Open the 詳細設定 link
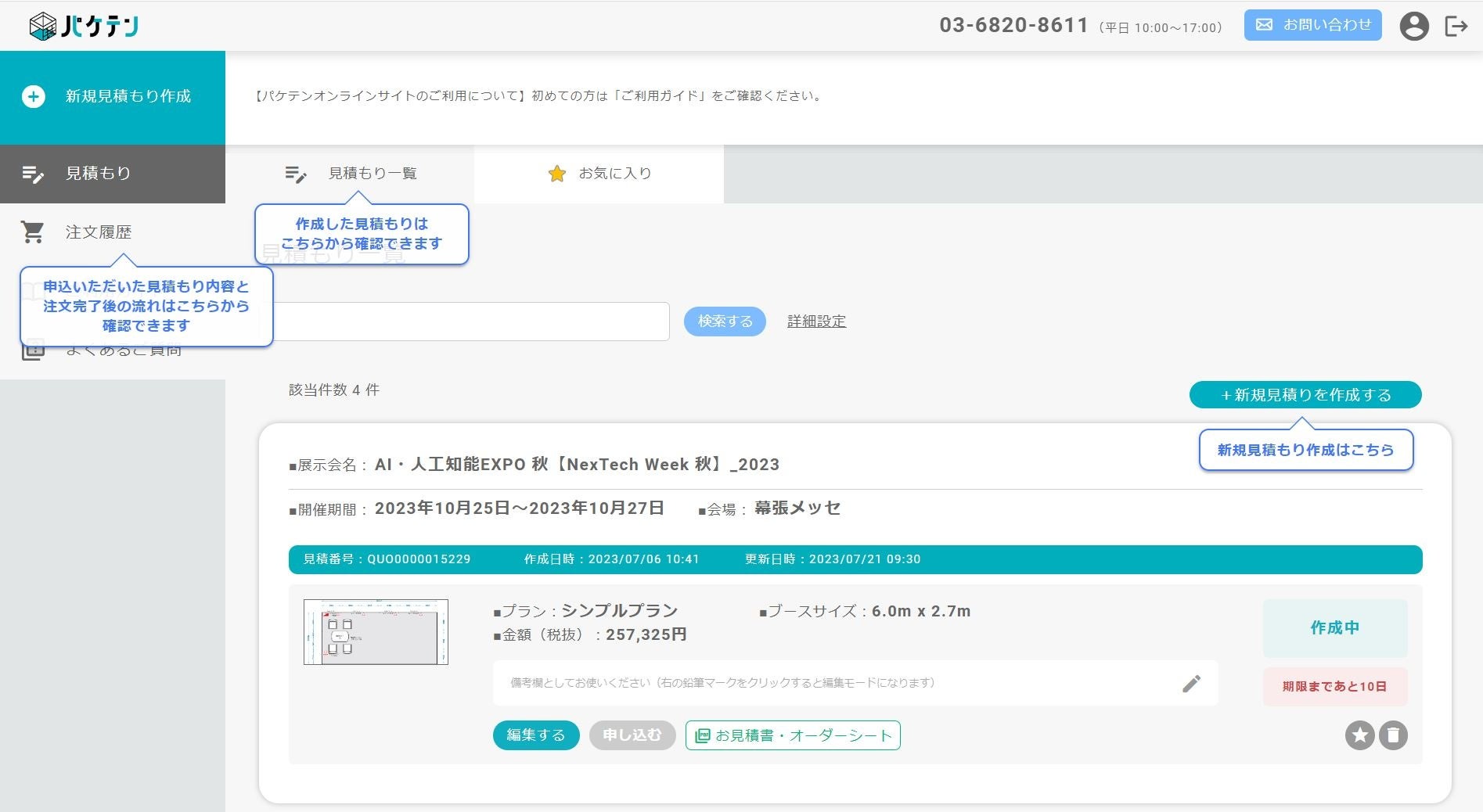Image resolution: width=1483 pixels, height=812 pixels. pos(816,322)
